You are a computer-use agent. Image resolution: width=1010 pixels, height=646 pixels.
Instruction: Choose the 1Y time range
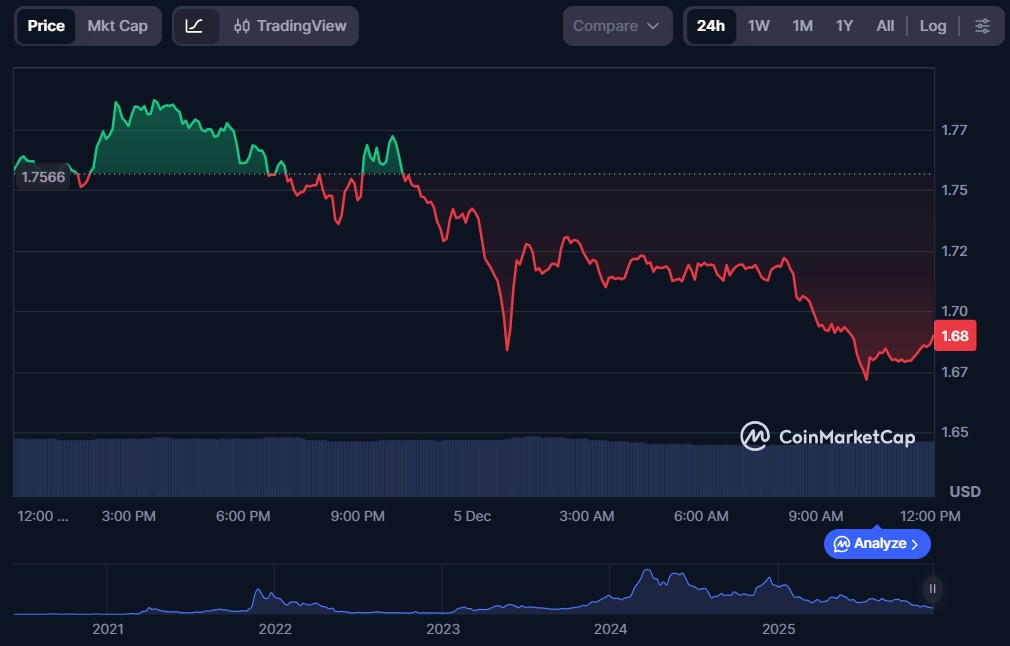[x=844, y=26]
